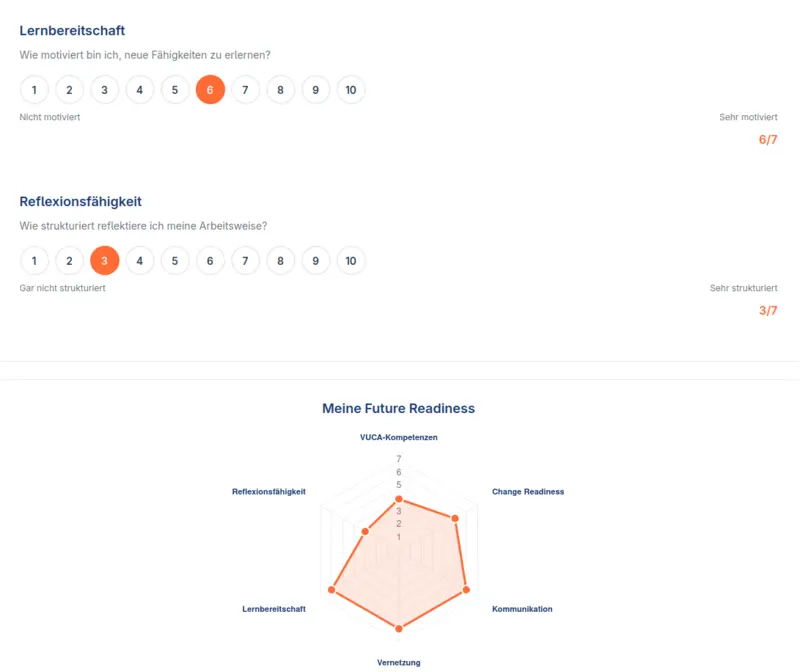This screenshot has width=800, height=672.
Task: Click the orange 3/7 score for Reflexionsfähigkeit
Action: click(x=767, y=311)
